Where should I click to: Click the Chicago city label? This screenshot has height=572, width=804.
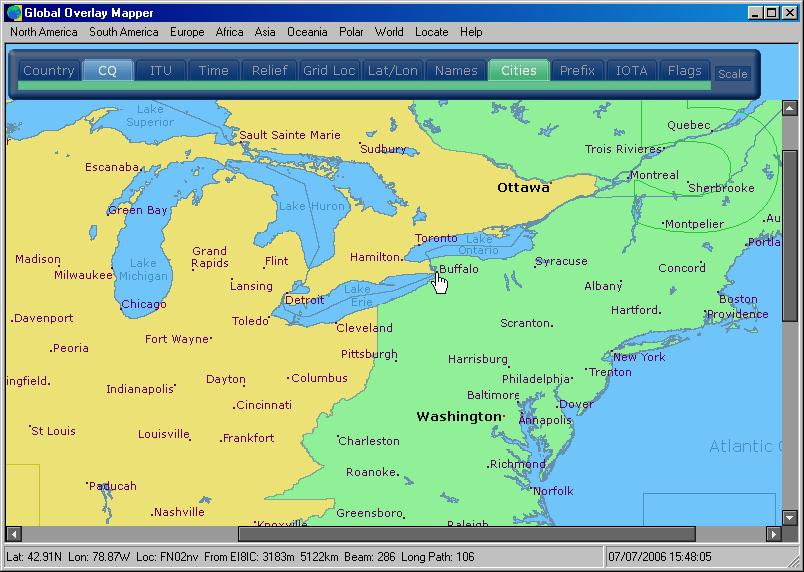point(144,304)
